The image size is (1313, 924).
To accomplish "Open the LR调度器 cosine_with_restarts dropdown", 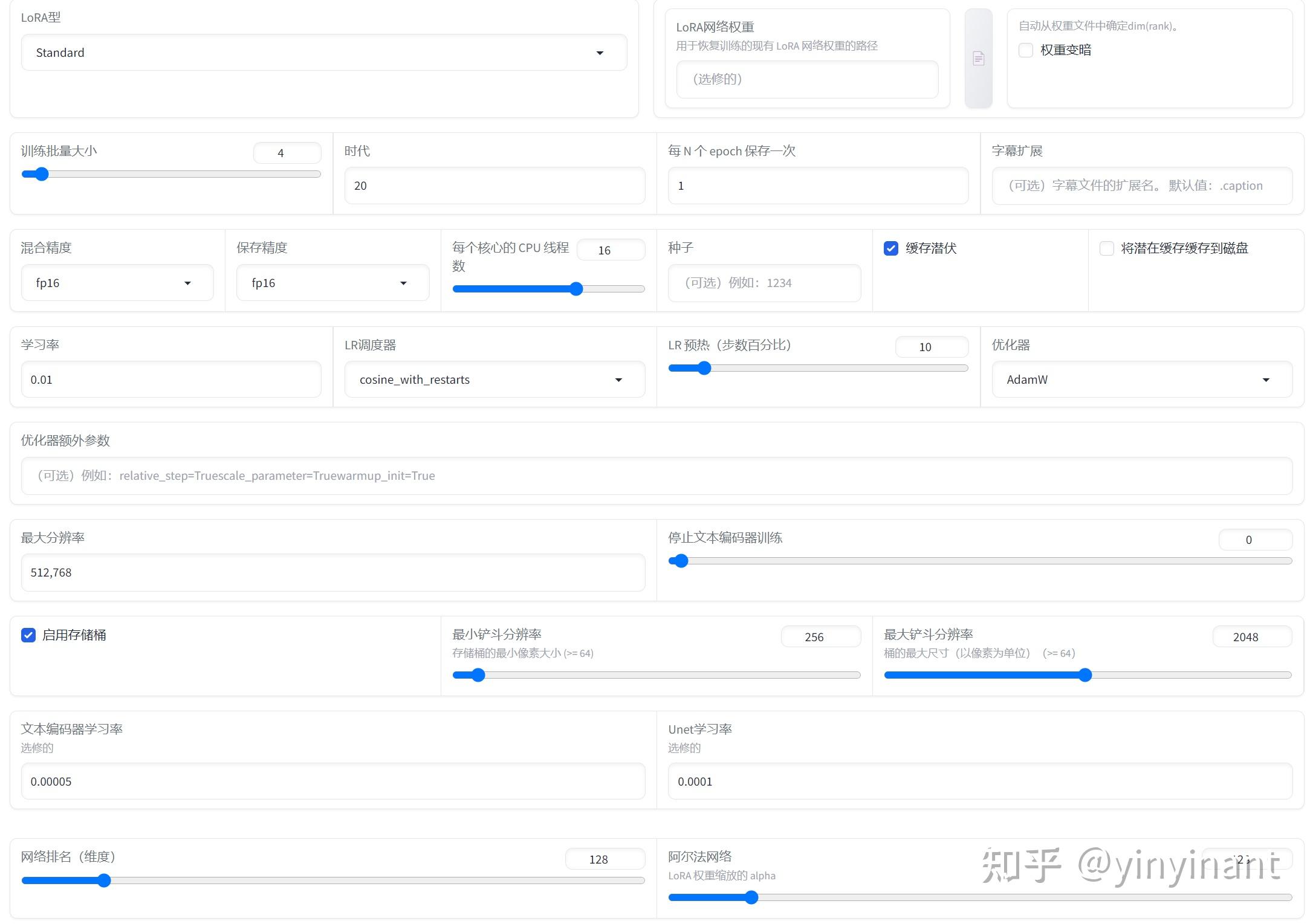I will click(494, 380).
